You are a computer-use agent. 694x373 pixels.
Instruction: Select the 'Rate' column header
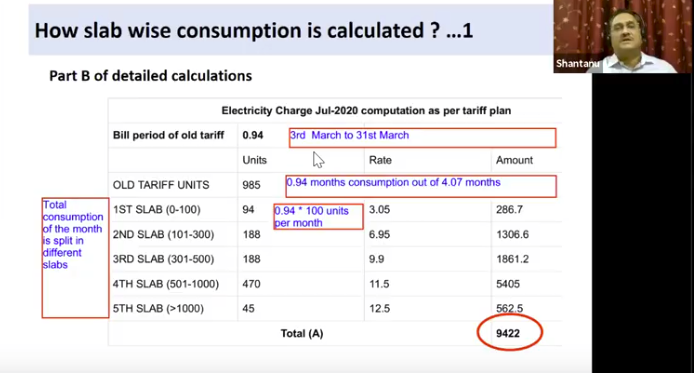(x=380, y=160)
